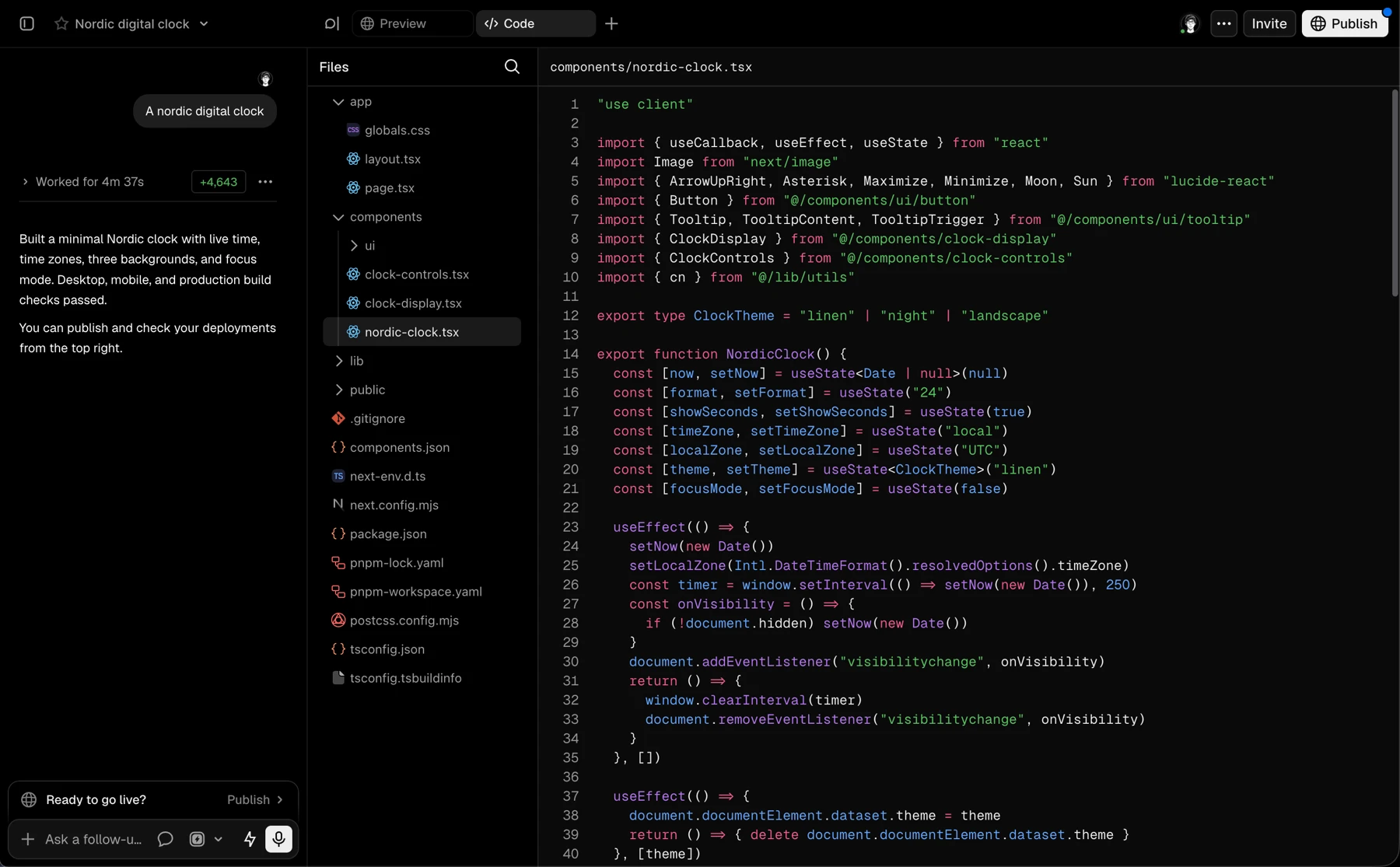Viewport: 1400px width, 867px height.
Task: Click the +4,643 changes badge
Action: 219,181
